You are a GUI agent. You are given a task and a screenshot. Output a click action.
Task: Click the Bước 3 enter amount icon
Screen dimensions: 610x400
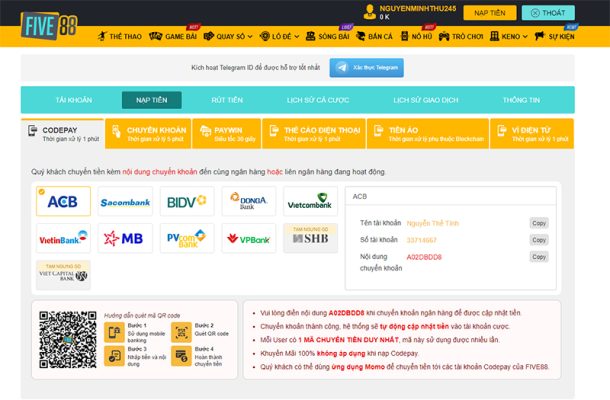point(114,356)
